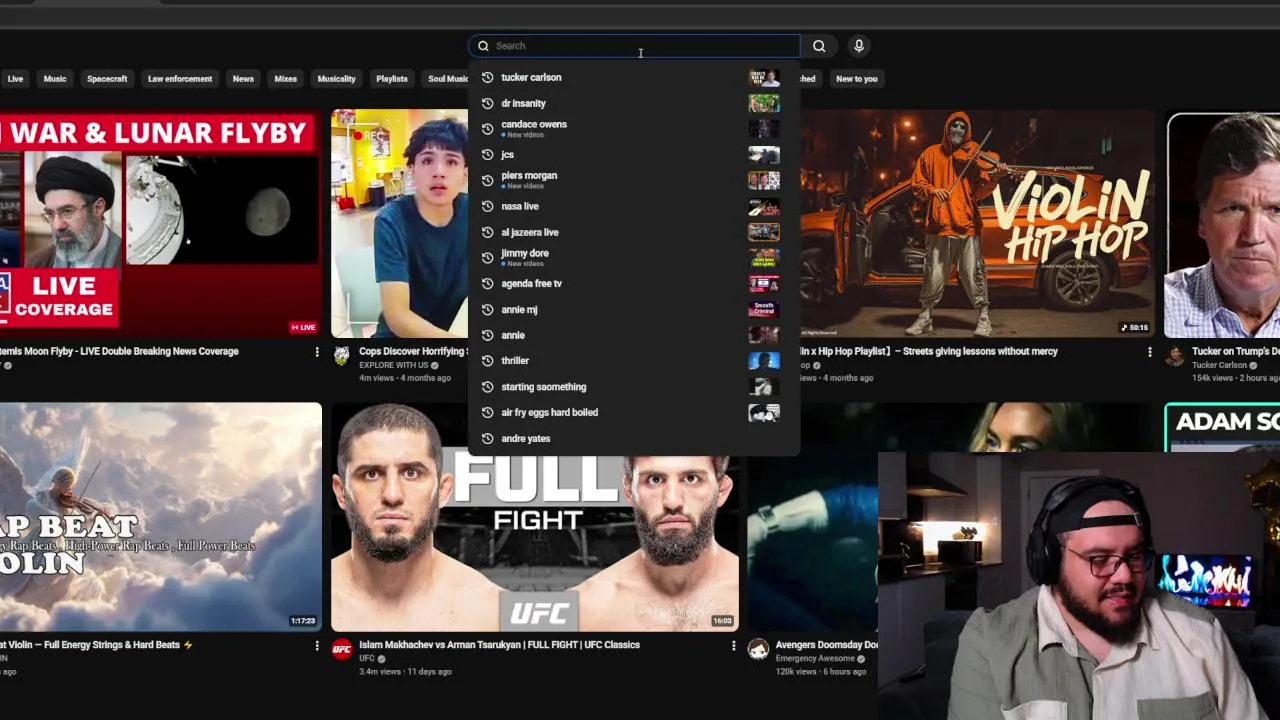Open the UFC channel name link
Viewport: 1280px width, 720px height.
pyautogui.click(x=366, y=659)
